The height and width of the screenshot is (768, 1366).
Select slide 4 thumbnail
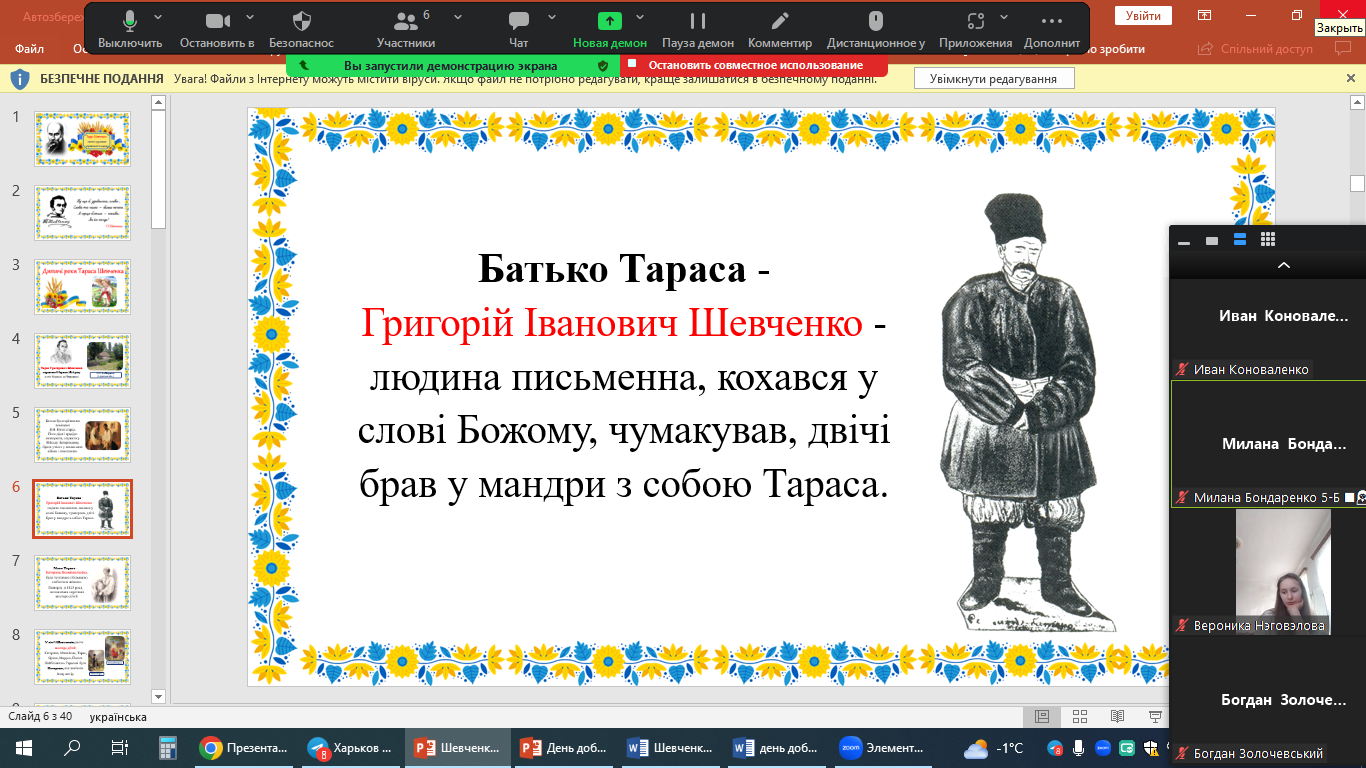[x=83, y=360]
